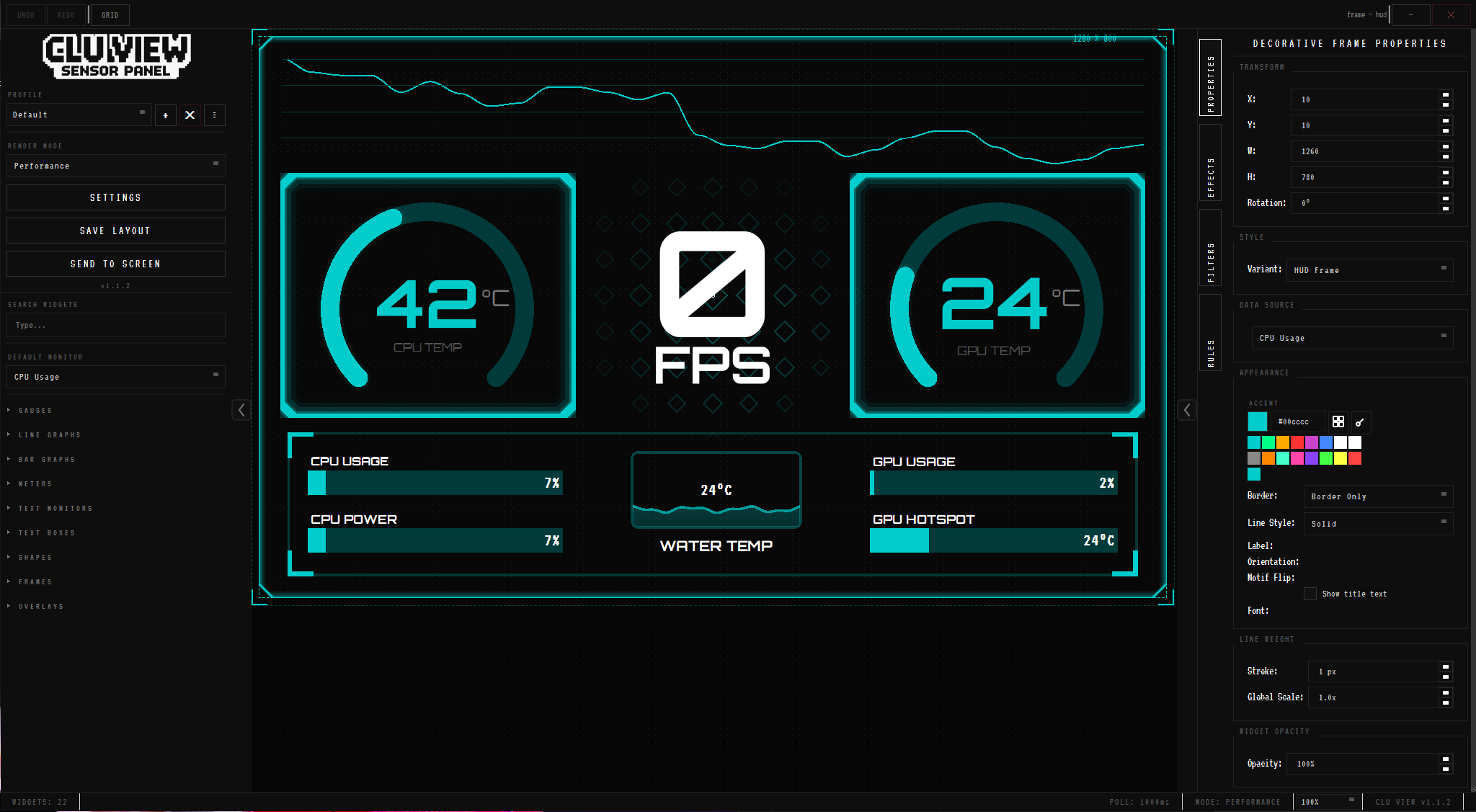Image resolution: width=1476 pixels, height=812 pixels.
Task: Open the zoom 100% dropdown in status bar
Action: point(1328,802)
